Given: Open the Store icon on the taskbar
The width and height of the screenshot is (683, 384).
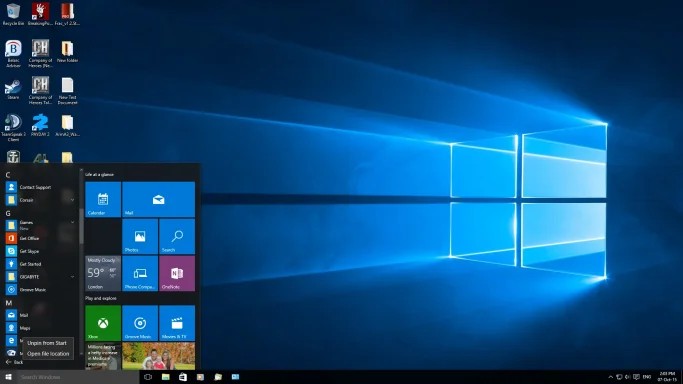Looking at the screenshot, I should (183, 377).
